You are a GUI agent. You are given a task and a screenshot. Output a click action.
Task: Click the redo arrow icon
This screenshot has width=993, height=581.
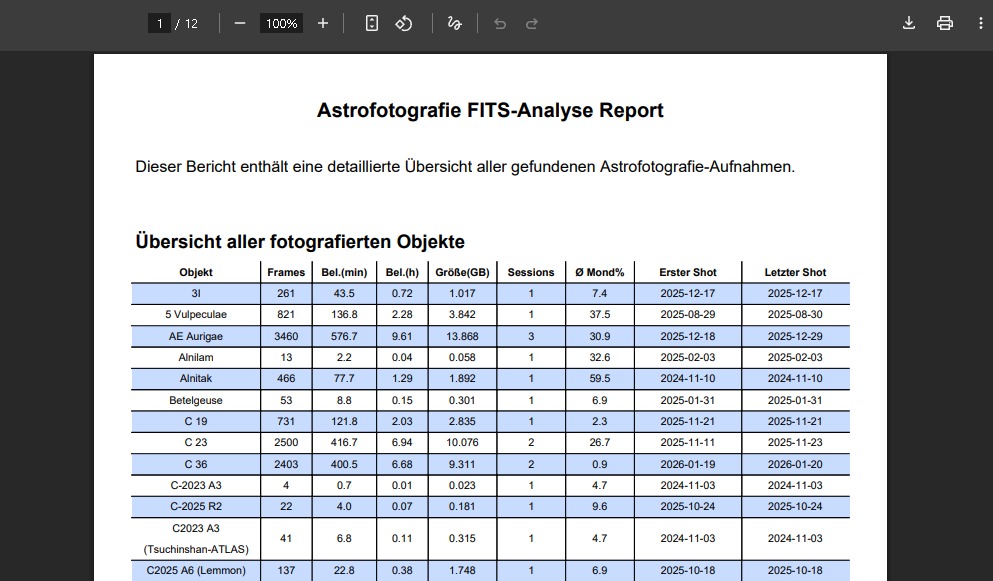(532, 23)
